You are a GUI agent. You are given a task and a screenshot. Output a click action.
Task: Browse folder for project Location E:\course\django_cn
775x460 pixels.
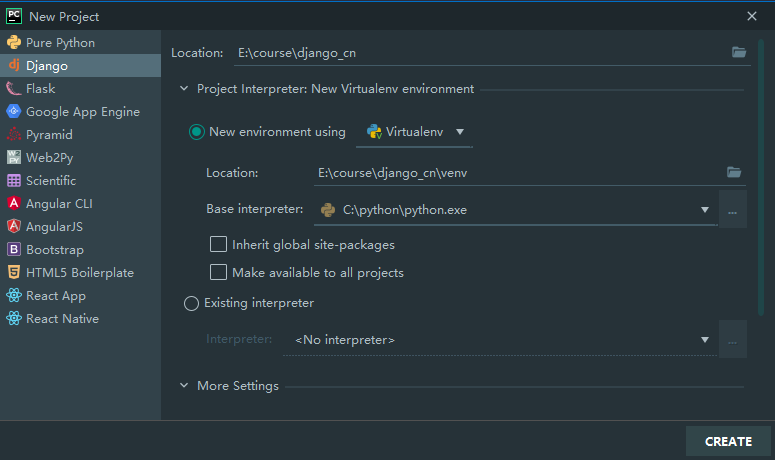point(739,52)
